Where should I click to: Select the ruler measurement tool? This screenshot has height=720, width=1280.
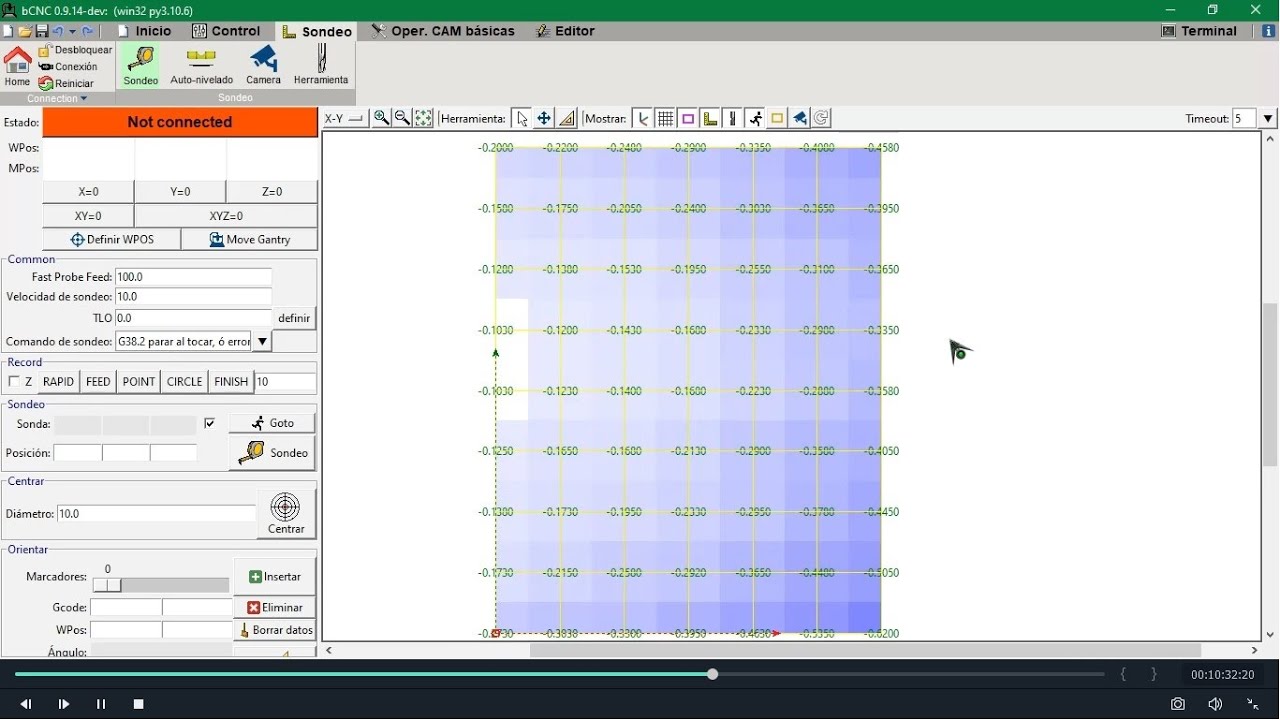tap(567, 118)
